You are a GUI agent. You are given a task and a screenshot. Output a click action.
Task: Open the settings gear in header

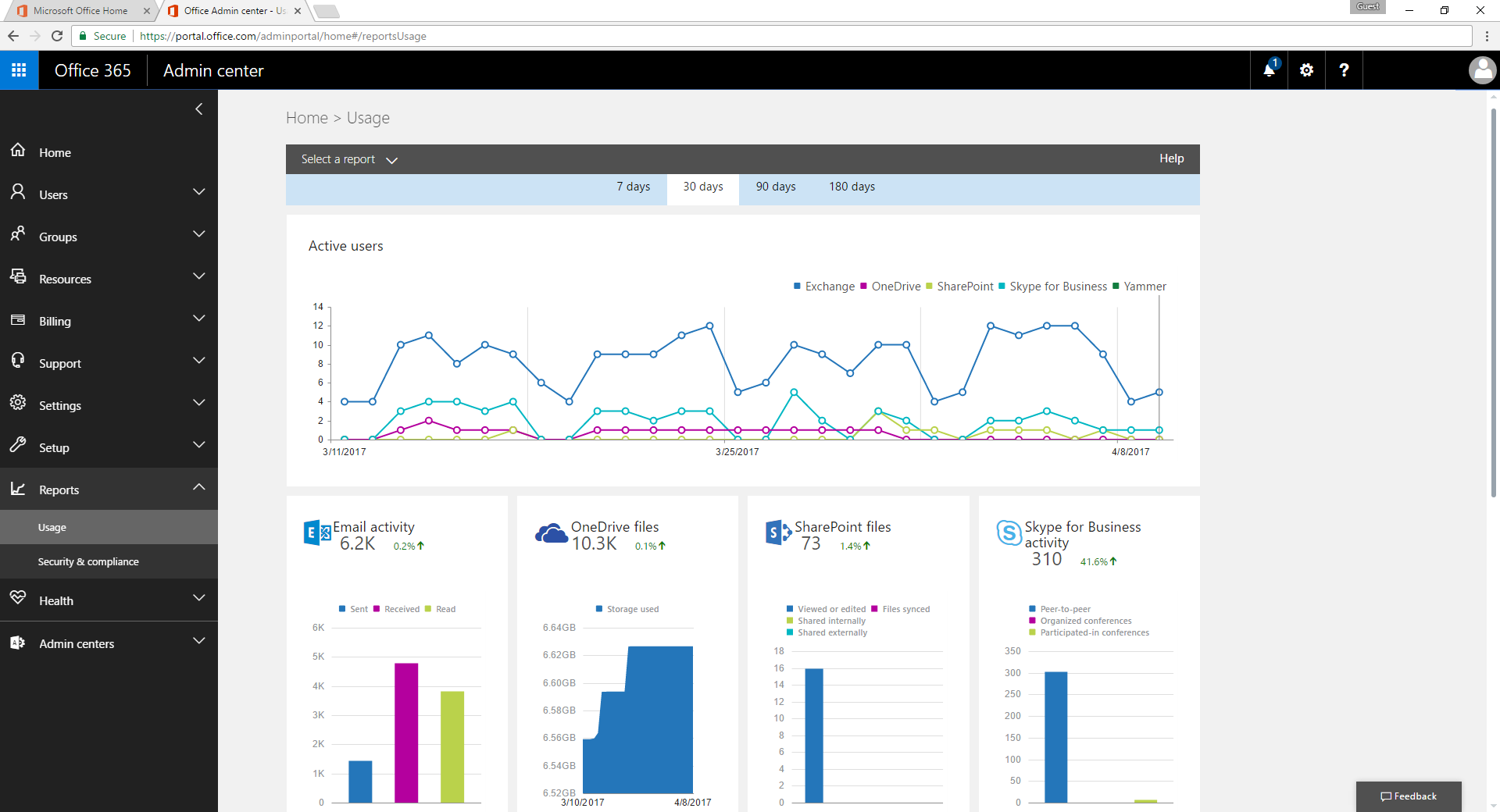pyautogui.click(x=1306, y=70)
